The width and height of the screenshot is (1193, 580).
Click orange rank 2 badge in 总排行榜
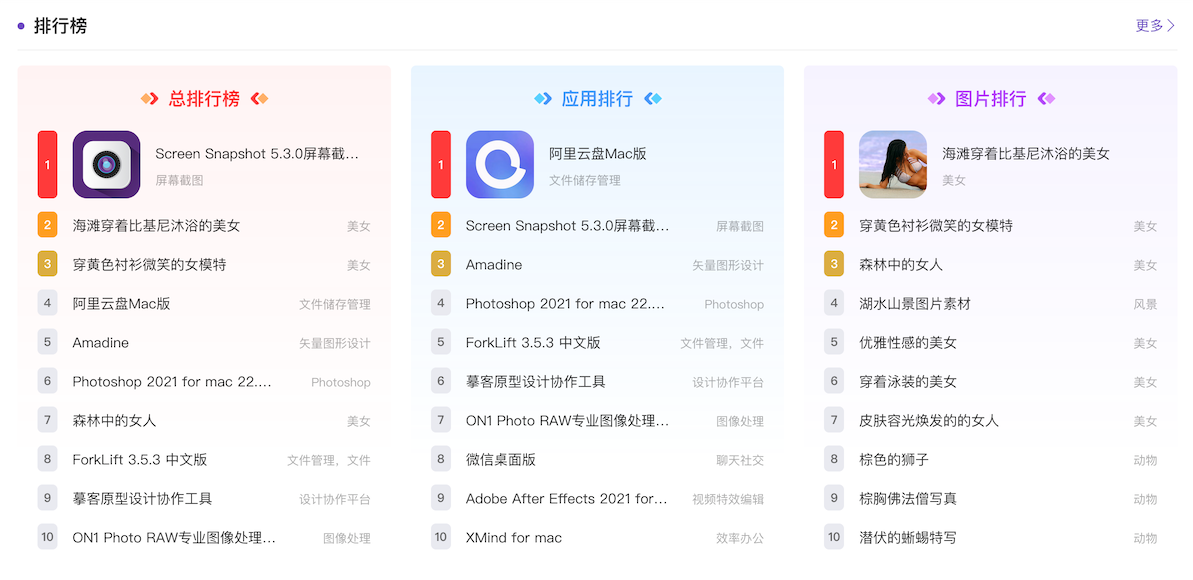click(47, 225)
